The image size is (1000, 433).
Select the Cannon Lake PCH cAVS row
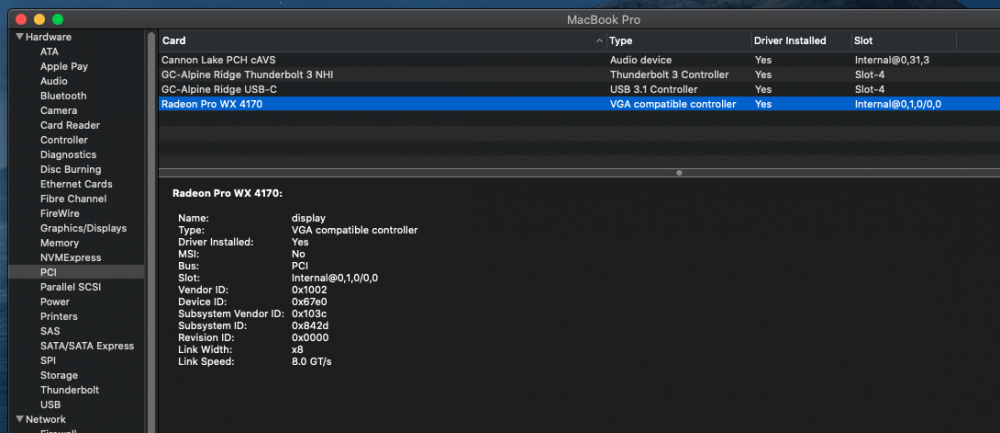[x=579, y=60]
